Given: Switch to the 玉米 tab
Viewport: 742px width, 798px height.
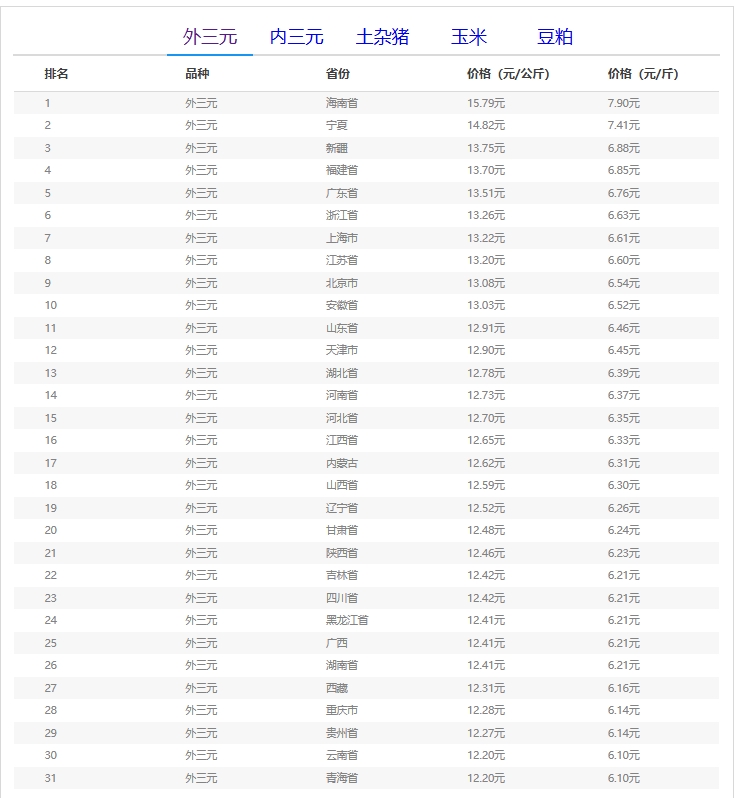Looking at the screenshot, I should click(469, 37).
